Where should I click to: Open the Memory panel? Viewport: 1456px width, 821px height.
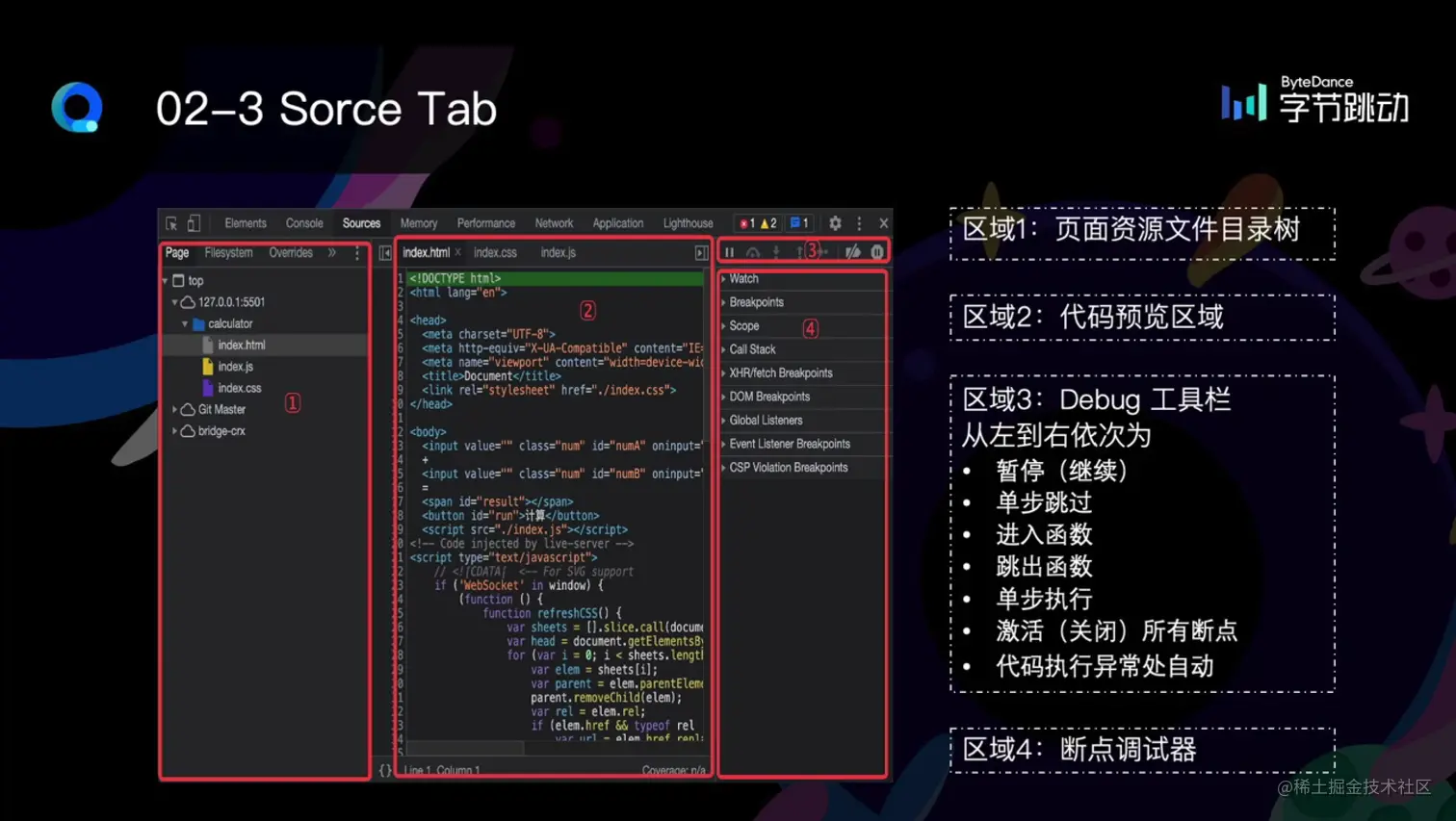click(x=419, y=223)
